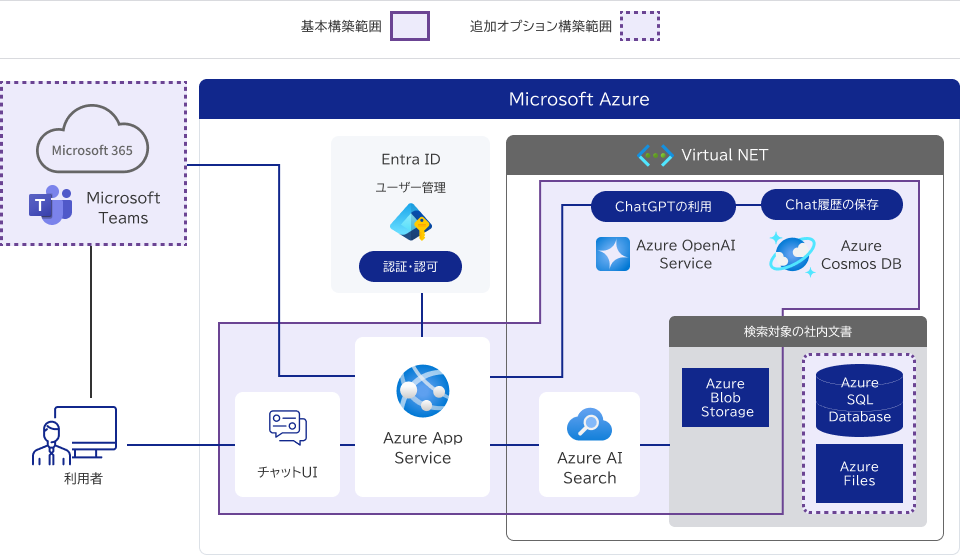Click the ユーザー管理 label
Image resolution: width=960 pixels, height=555 pixels.
coord(411,187)
